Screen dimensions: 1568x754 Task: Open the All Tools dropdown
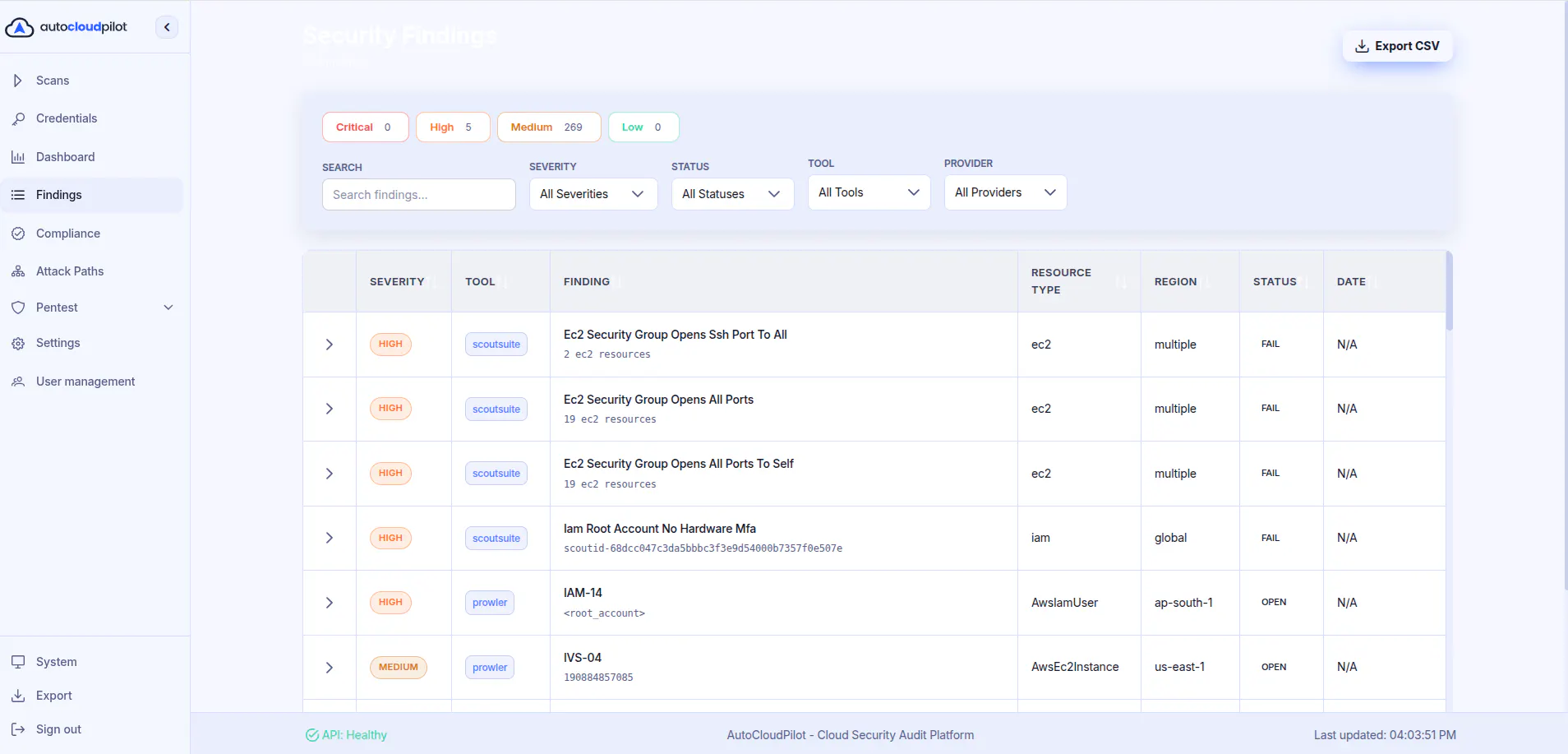tap(869, 192)
